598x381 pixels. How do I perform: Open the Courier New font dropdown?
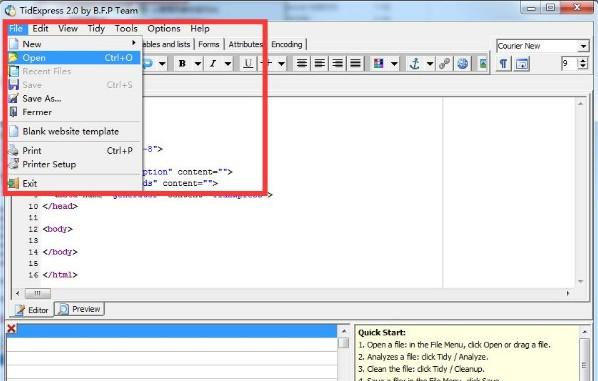(x=583, y=46)
